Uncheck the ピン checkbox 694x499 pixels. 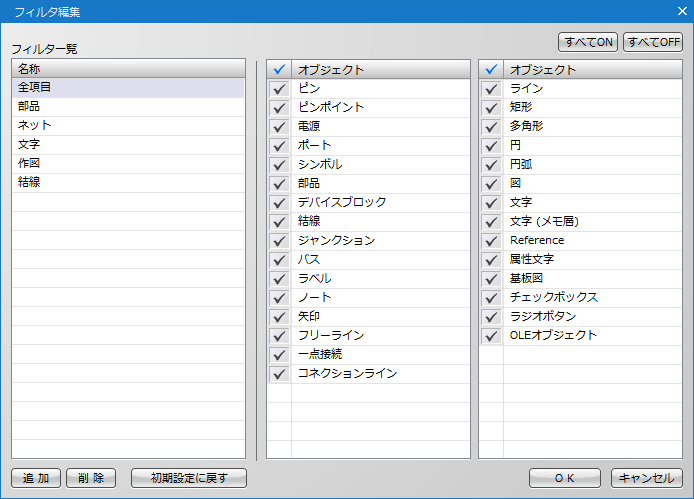click(279, 89)
